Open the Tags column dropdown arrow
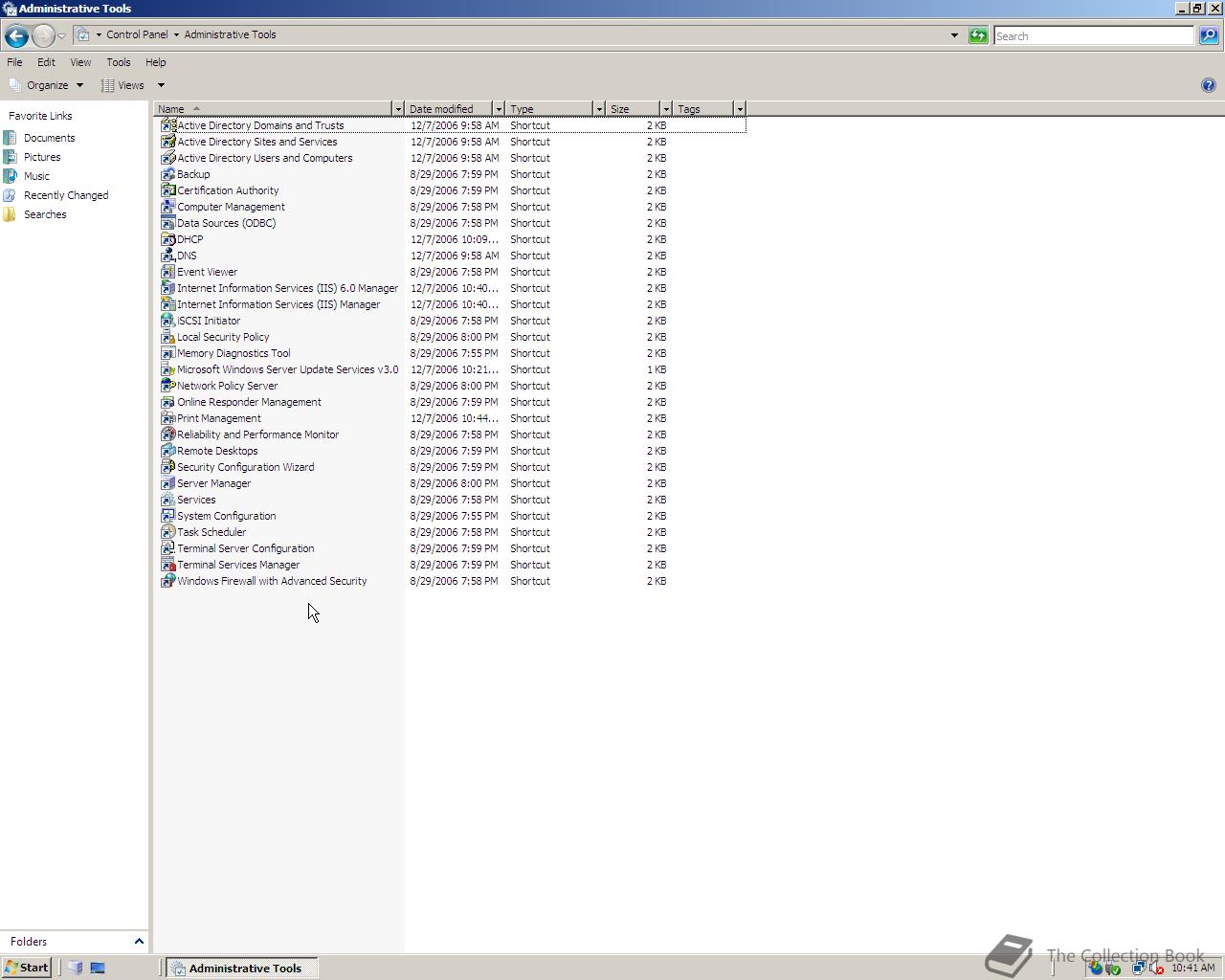The width and height of the screenshot is (1225, 980). point(739,109)
